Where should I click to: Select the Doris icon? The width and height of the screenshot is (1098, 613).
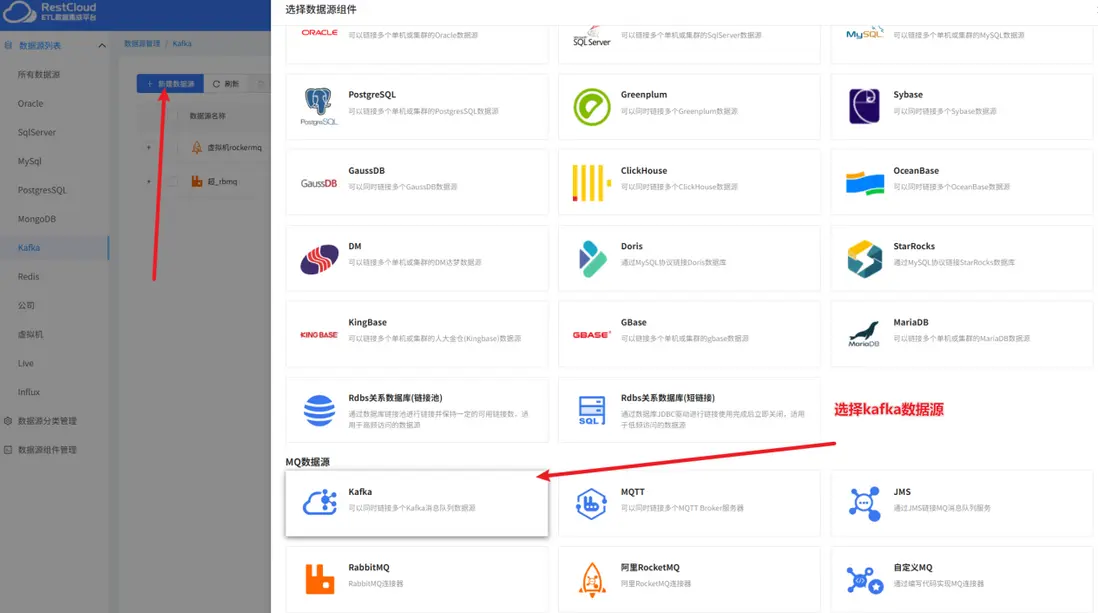pos(592,259)
